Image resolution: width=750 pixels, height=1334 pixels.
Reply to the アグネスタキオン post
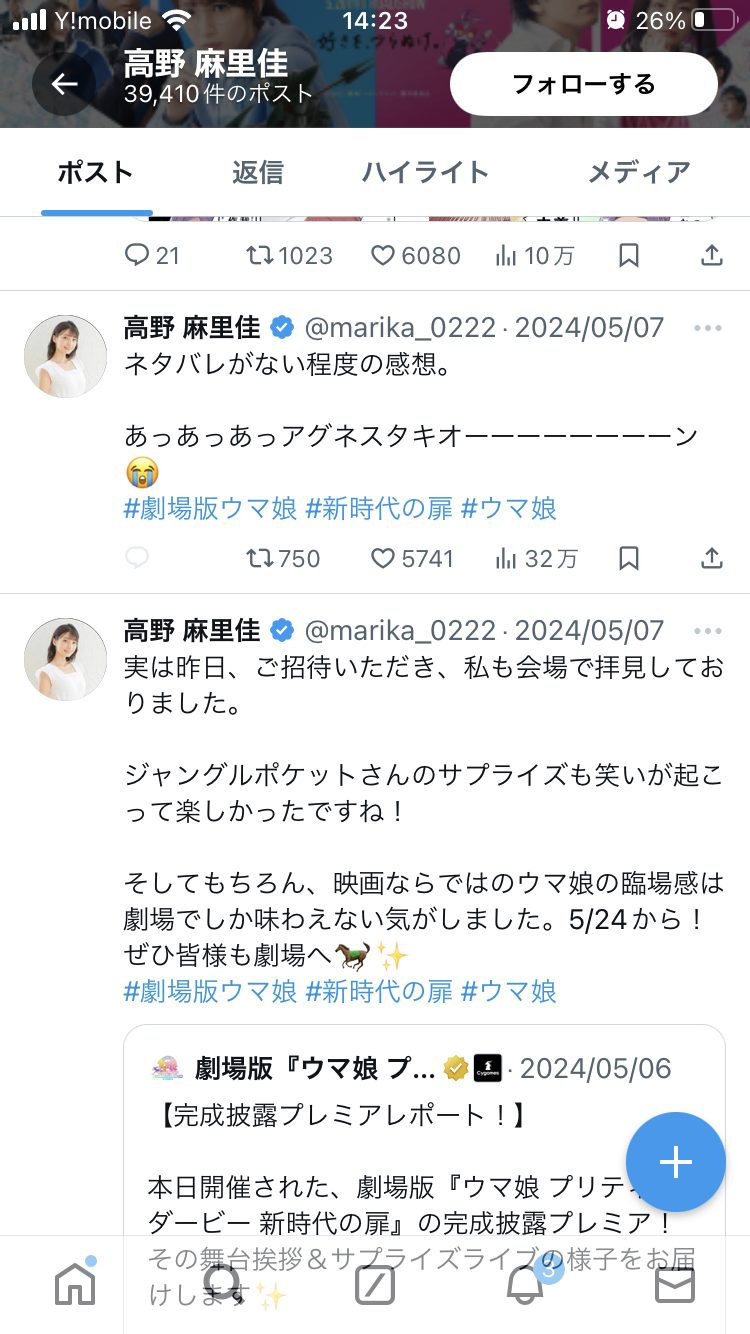click(137, 558)
